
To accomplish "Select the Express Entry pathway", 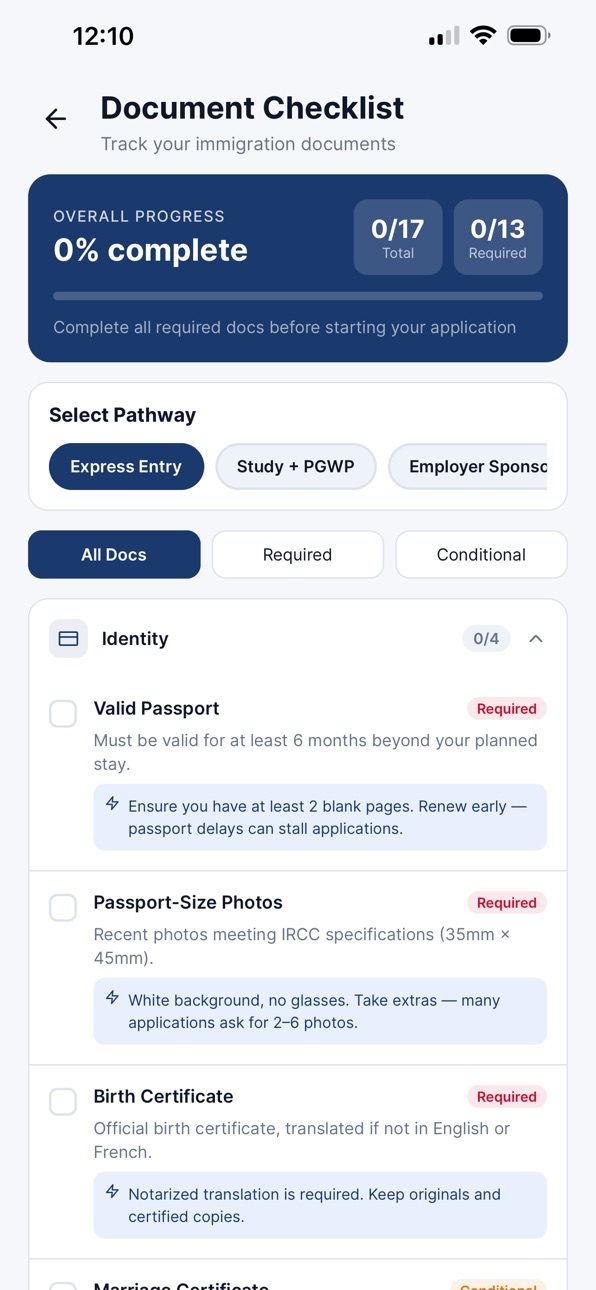I will tap(126, 467).
